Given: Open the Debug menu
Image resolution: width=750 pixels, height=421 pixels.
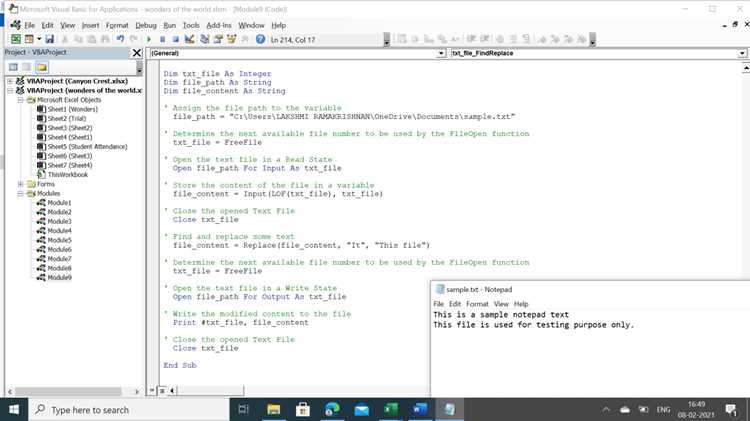Looking at the screenshot, I should pyautogui.click(x=146, y=25).
